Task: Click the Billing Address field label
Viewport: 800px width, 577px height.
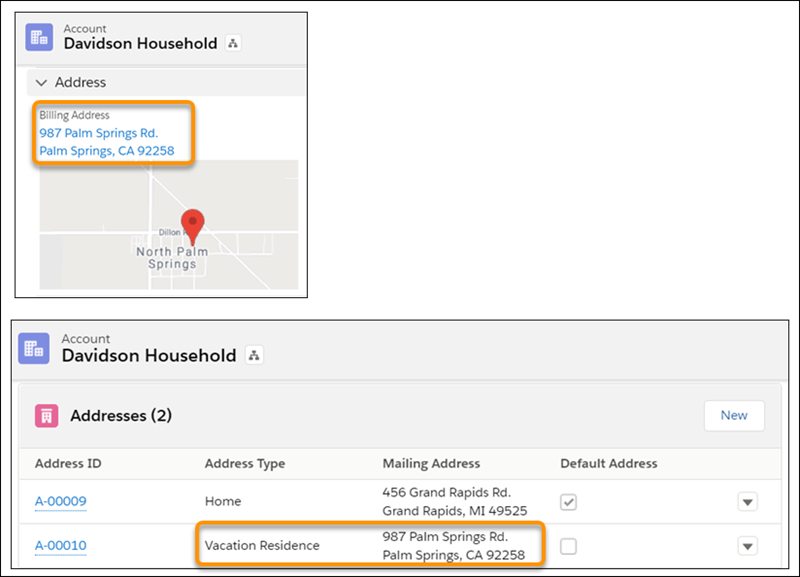Action: click(x=74, y=115)
